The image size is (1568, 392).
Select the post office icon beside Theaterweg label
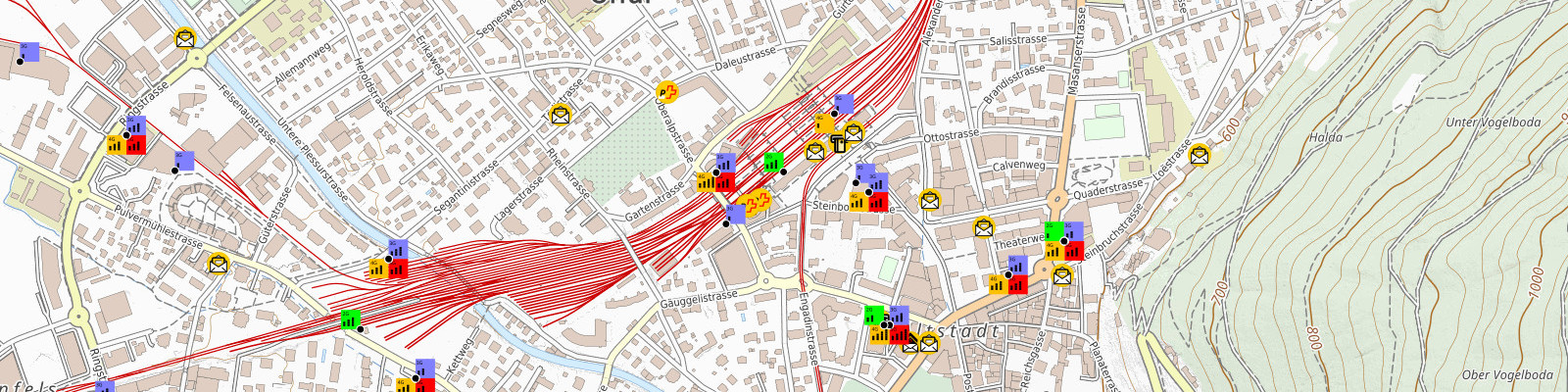click(983, 227)
